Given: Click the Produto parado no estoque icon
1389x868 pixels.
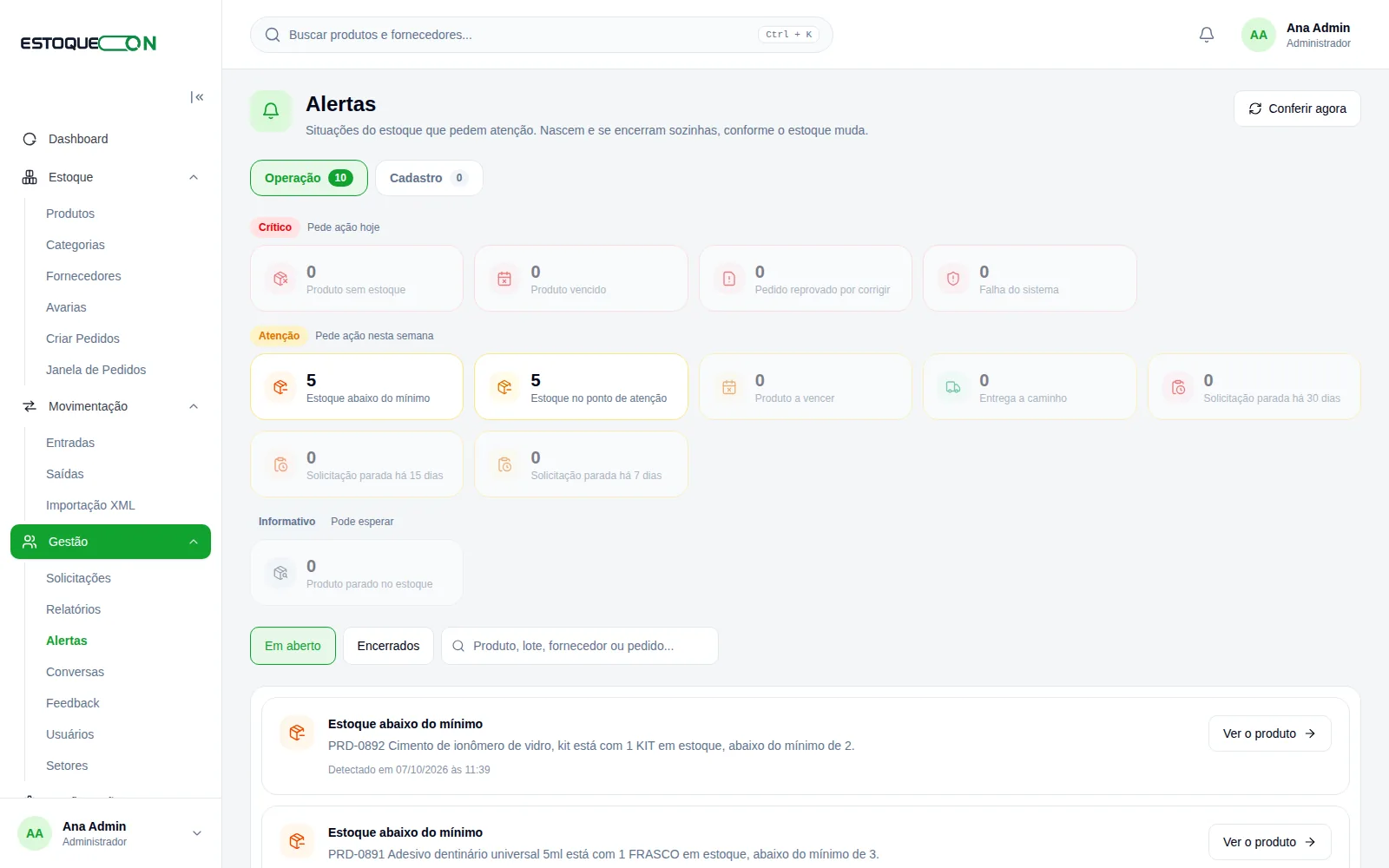Looking at the screenshot, I should click(280, 573).
